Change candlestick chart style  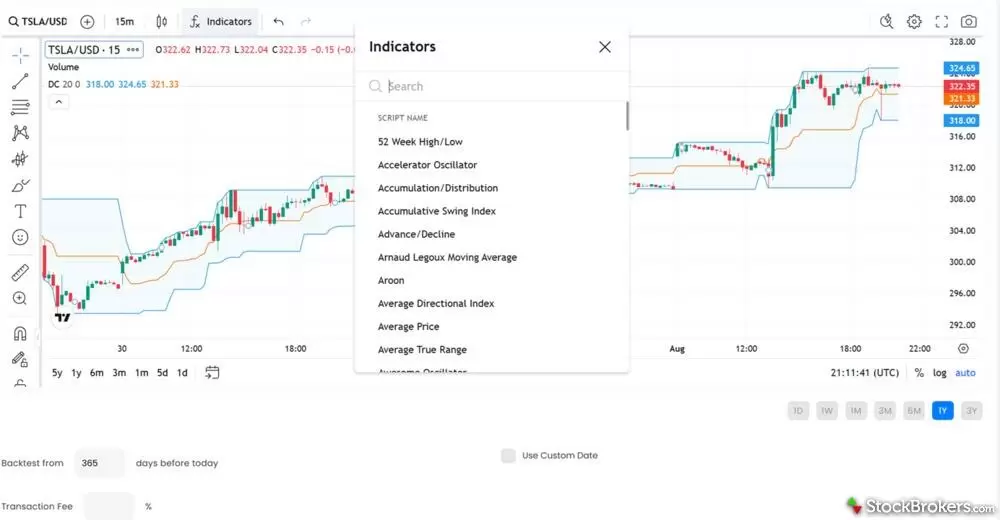tap(162, 22)
